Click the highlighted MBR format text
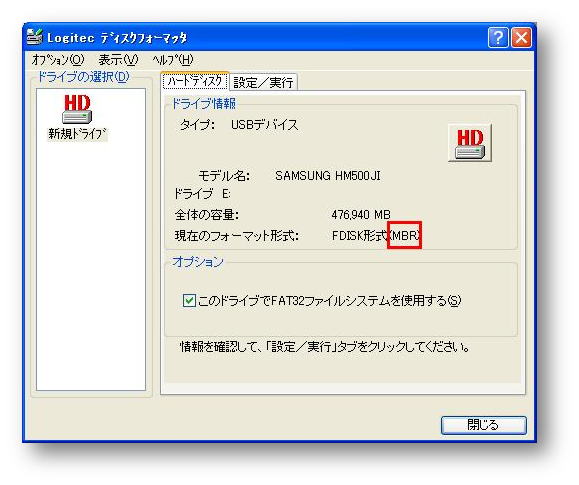Image resolution: width=579 pixels, height=485 pixels. pos(404,235)
